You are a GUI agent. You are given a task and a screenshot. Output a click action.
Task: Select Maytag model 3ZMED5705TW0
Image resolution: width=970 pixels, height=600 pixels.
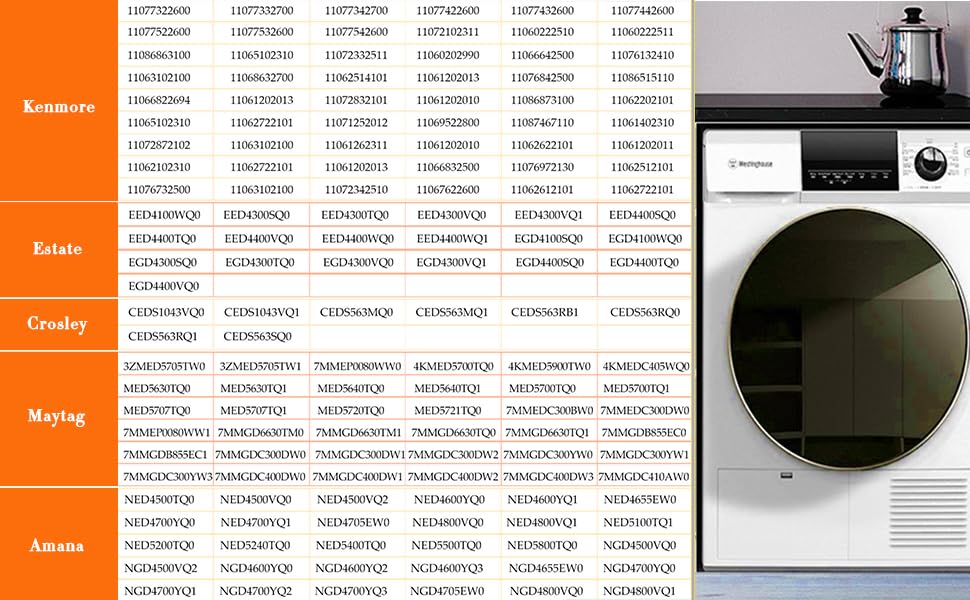click(164, 366)
